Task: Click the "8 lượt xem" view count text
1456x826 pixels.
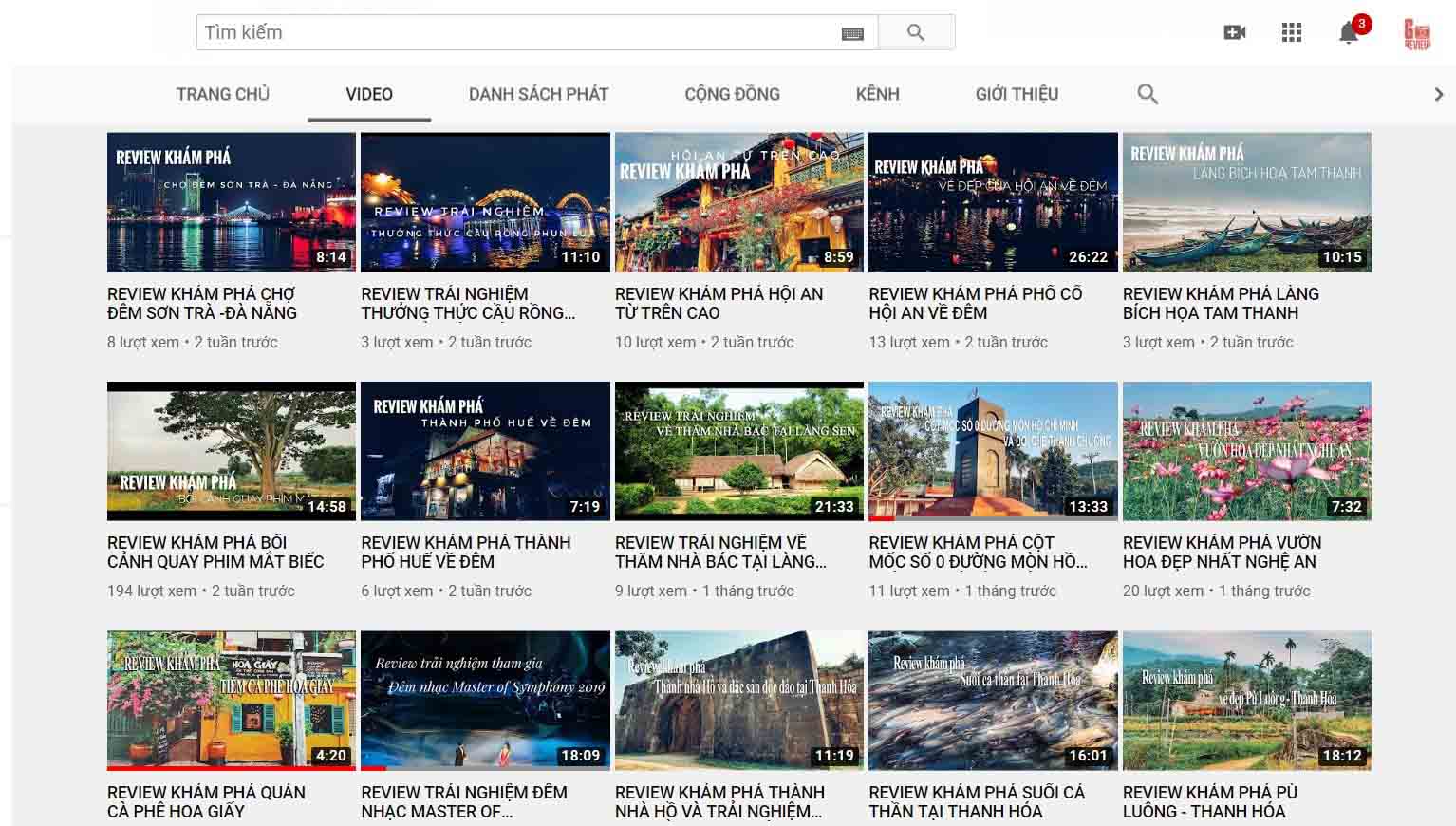Action: (143, 342)
